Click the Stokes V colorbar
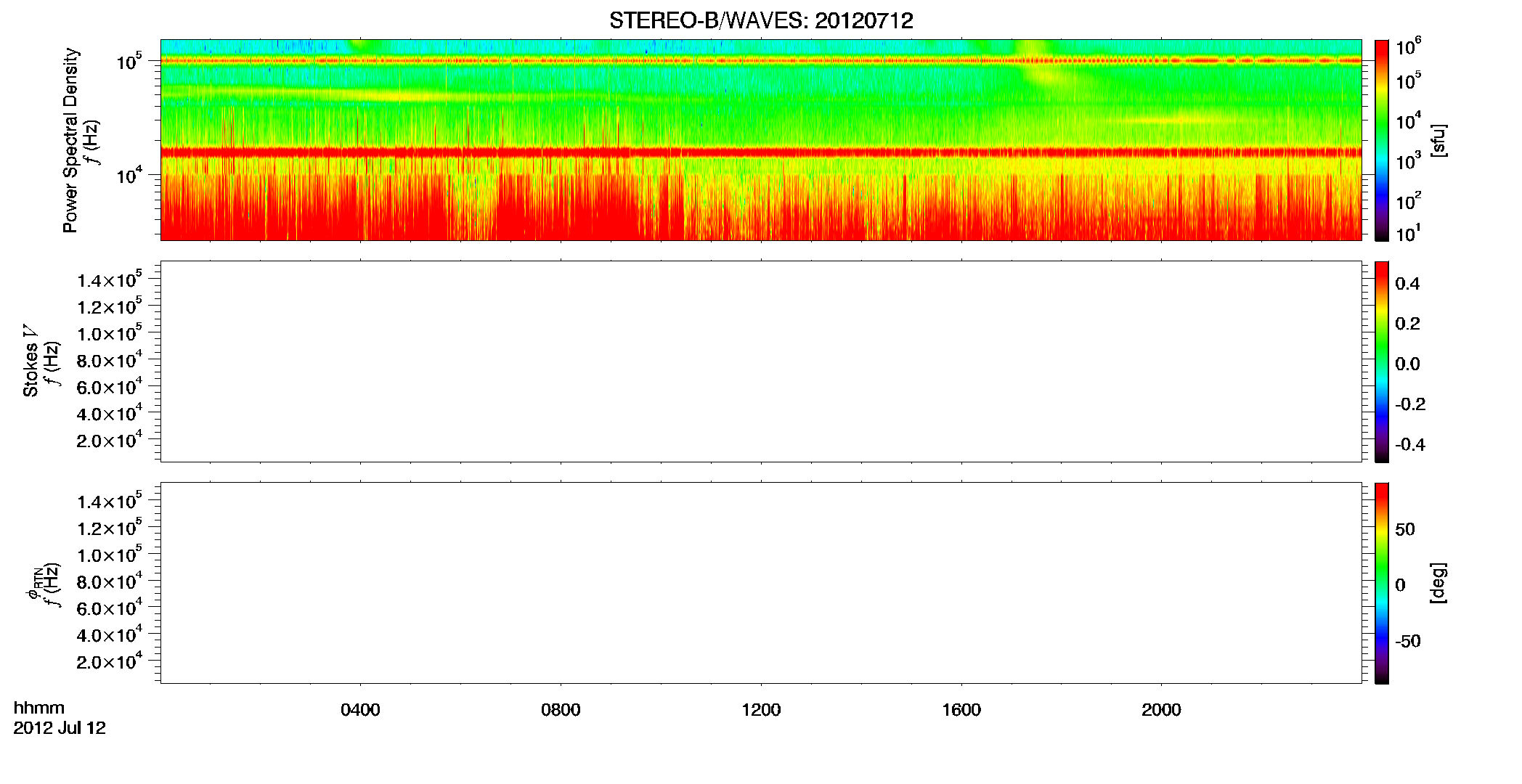 [x=1382, y=362]
